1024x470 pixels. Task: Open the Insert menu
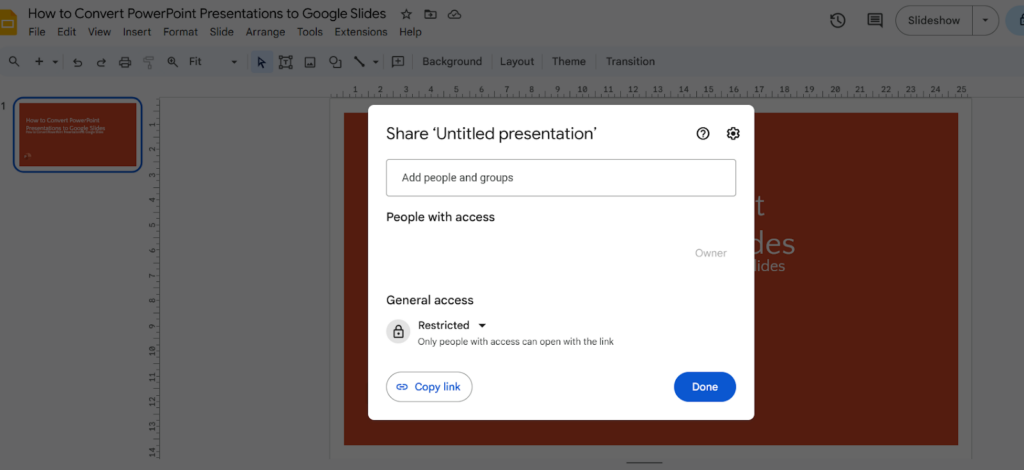pos(137,32)
